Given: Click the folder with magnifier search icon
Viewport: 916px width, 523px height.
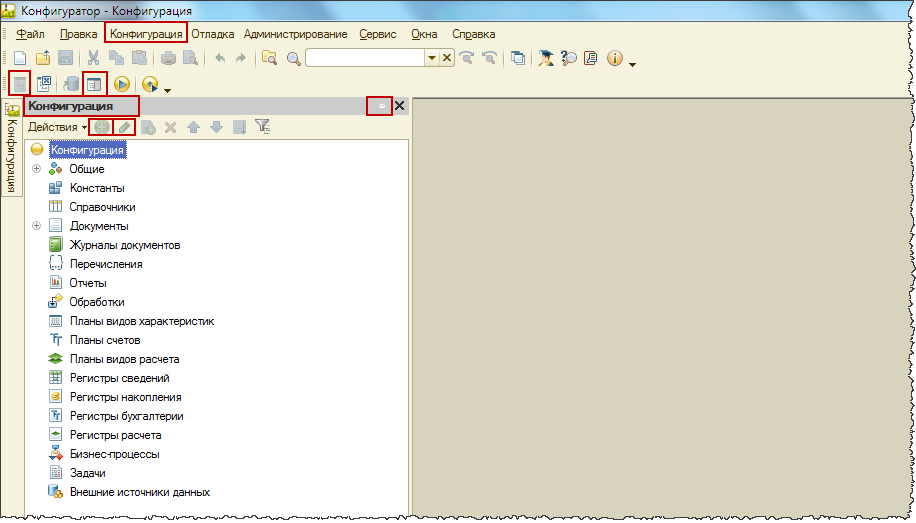Looking at the screenshot, I should 269,58.
